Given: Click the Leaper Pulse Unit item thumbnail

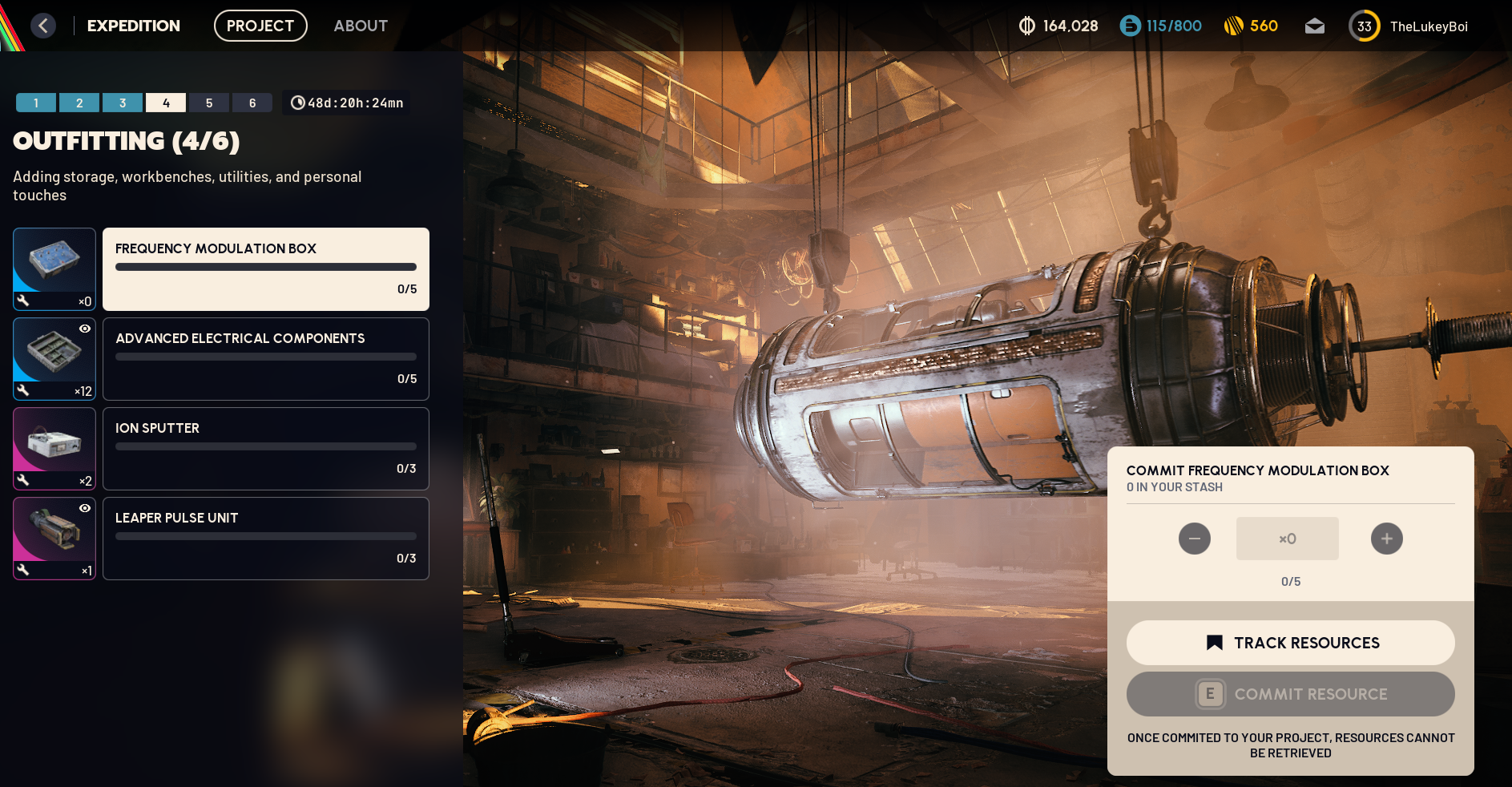Looking at the screenshot, I should (x=54, y=539).
